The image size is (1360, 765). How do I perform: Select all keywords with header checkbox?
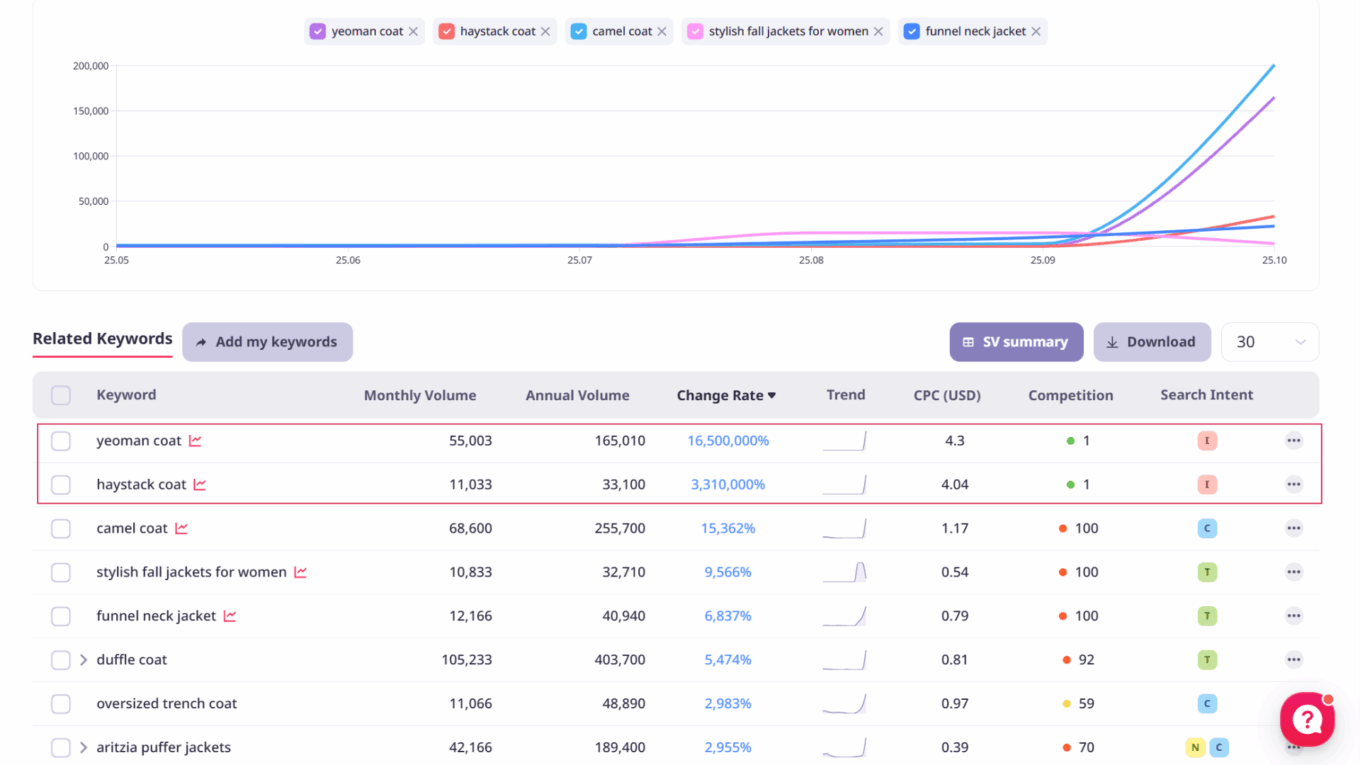pos(61,395)
